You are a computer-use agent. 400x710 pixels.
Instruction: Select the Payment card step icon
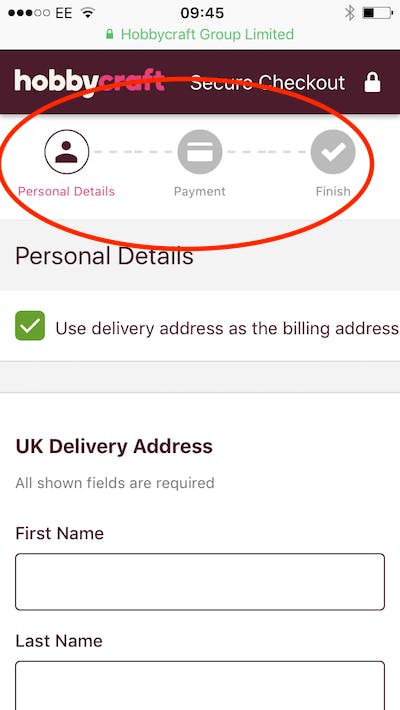coord(200,152)
